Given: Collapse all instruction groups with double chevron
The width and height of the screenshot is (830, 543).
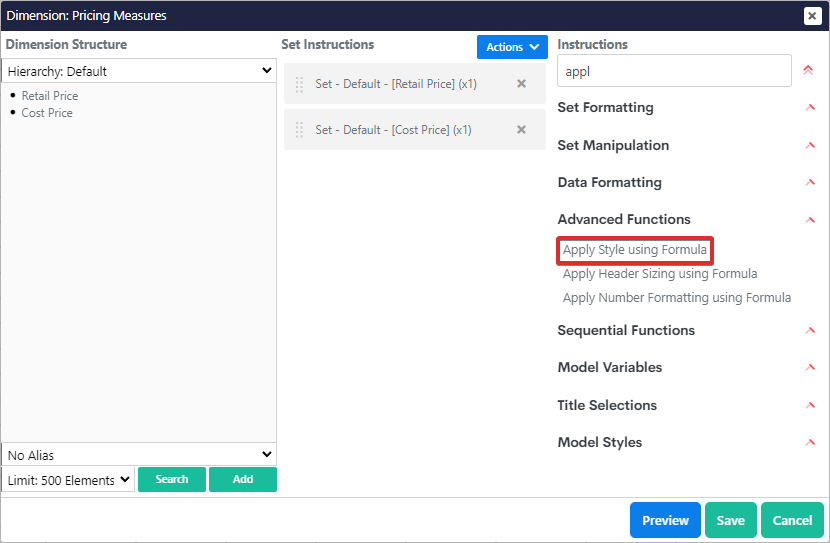Looking at the screenshot, I should point(808,71).
